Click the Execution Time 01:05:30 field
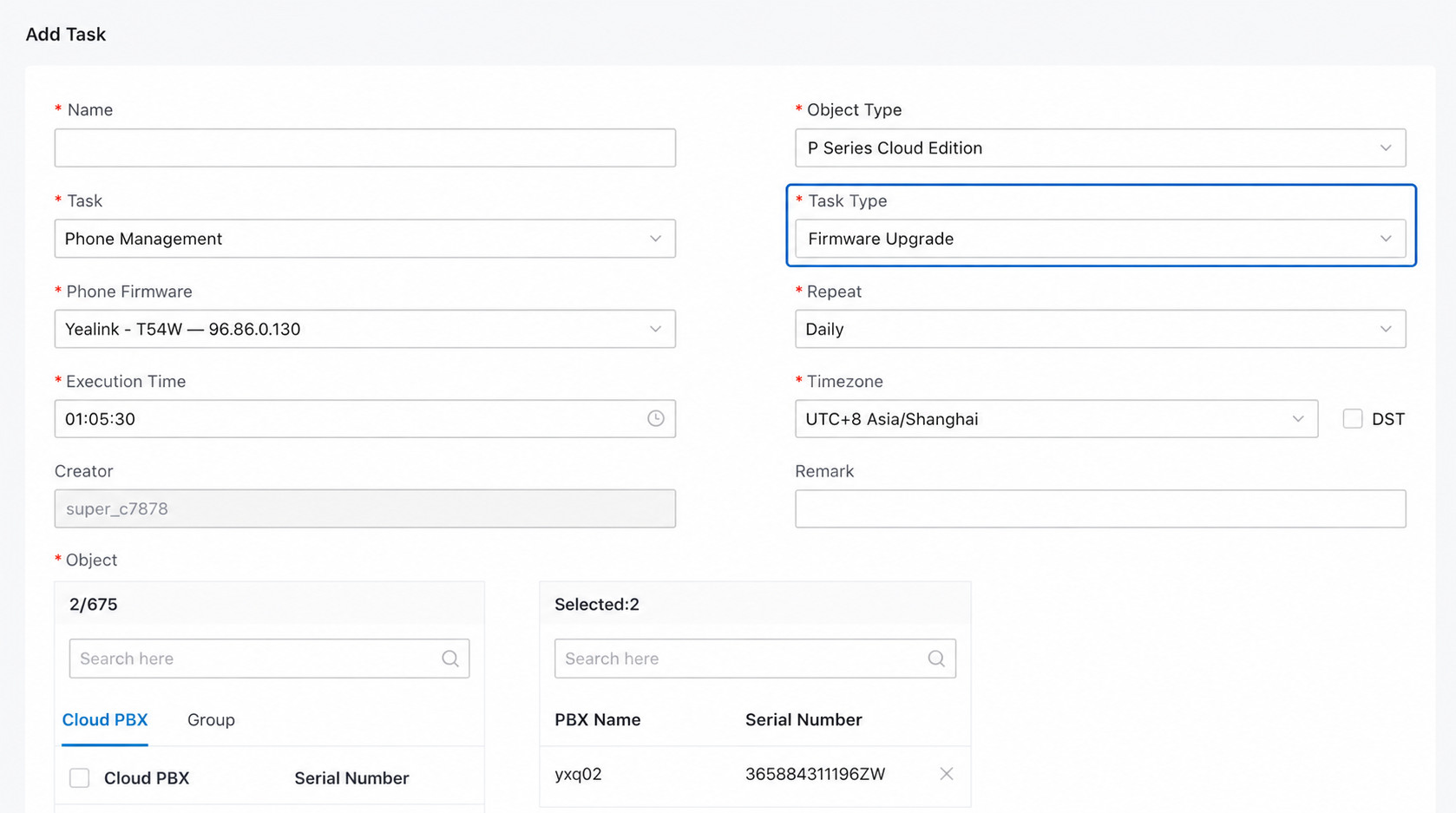1456x813 pixels. tap(364, 418)
